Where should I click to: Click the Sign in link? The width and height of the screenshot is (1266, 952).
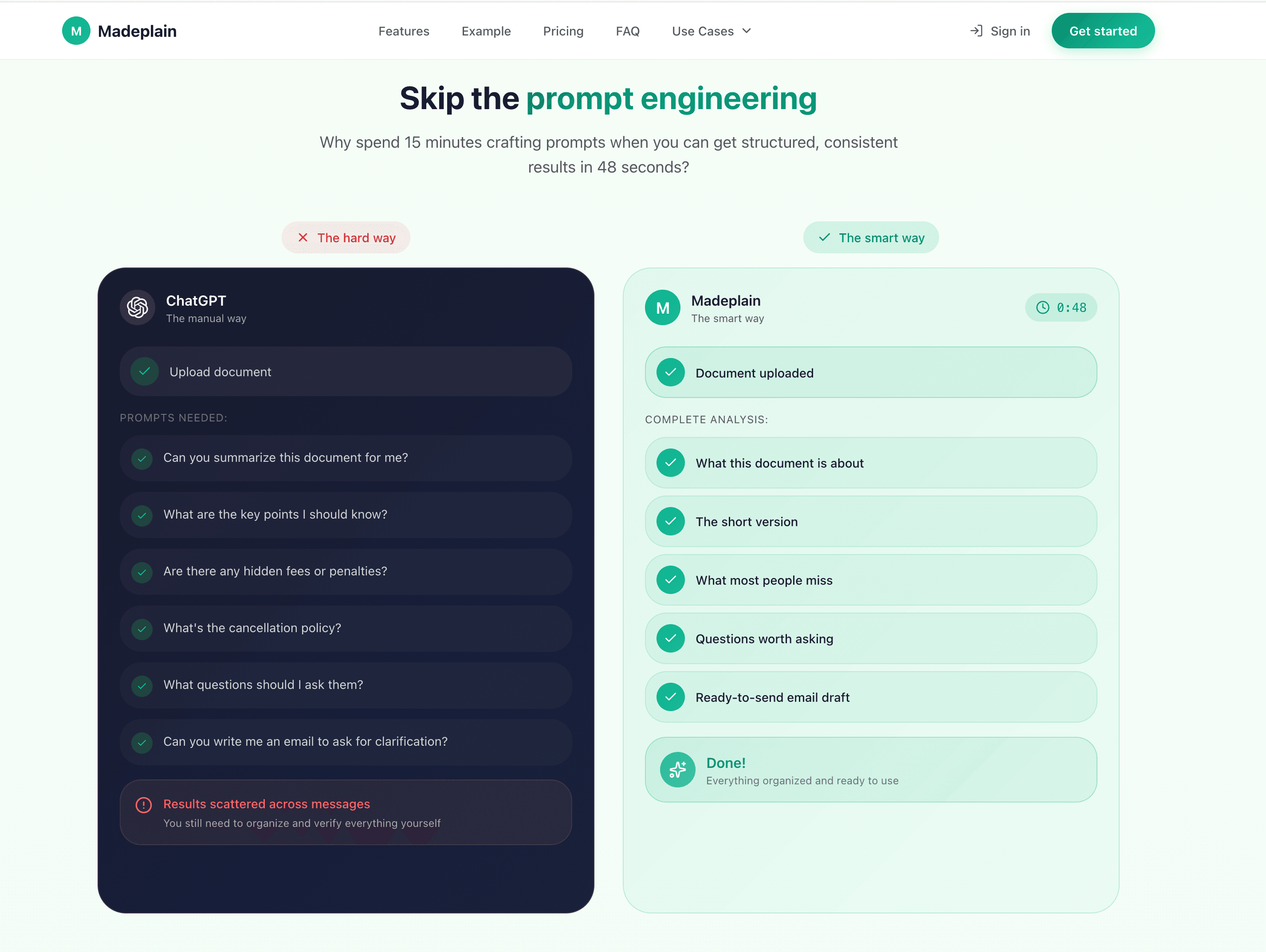tap(1009, 31)
